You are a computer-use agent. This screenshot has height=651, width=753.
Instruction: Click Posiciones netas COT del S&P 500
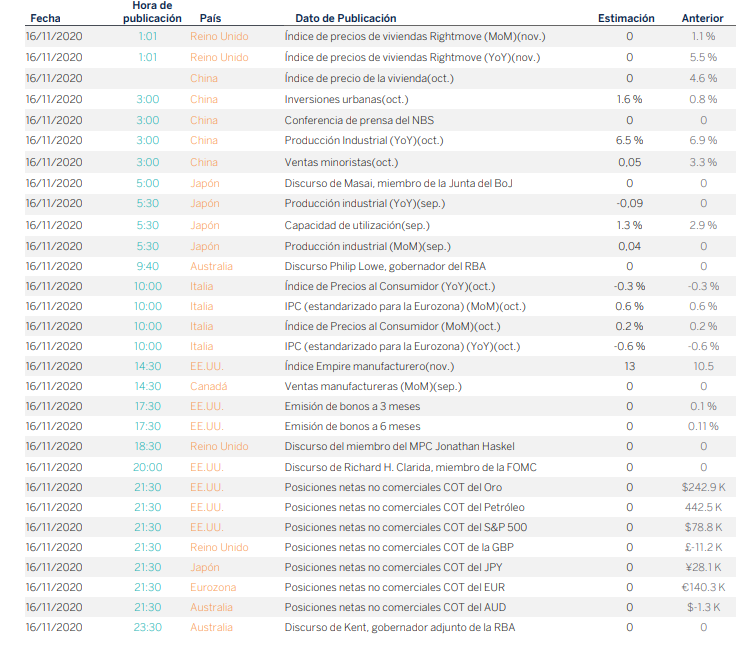pyautogui.click(x=404, y=527)
